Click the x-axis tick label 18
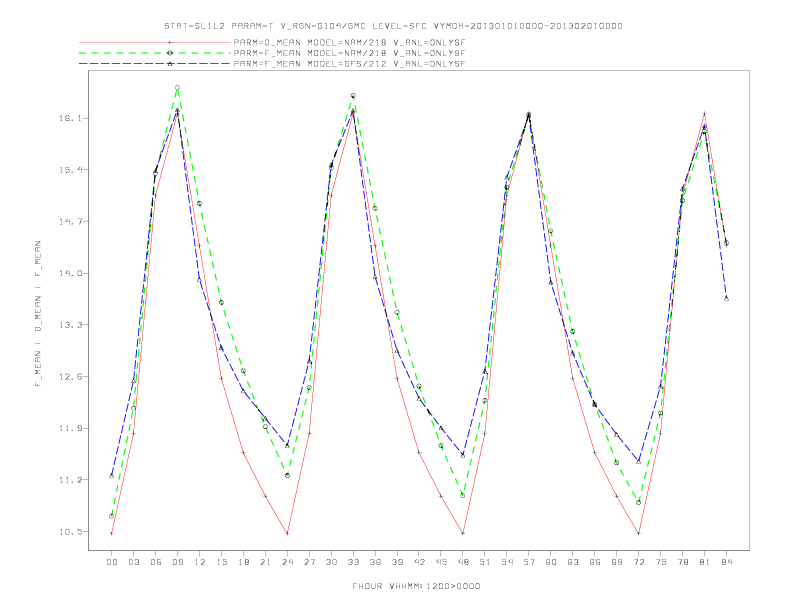792x612 pixels. [243, 562]
